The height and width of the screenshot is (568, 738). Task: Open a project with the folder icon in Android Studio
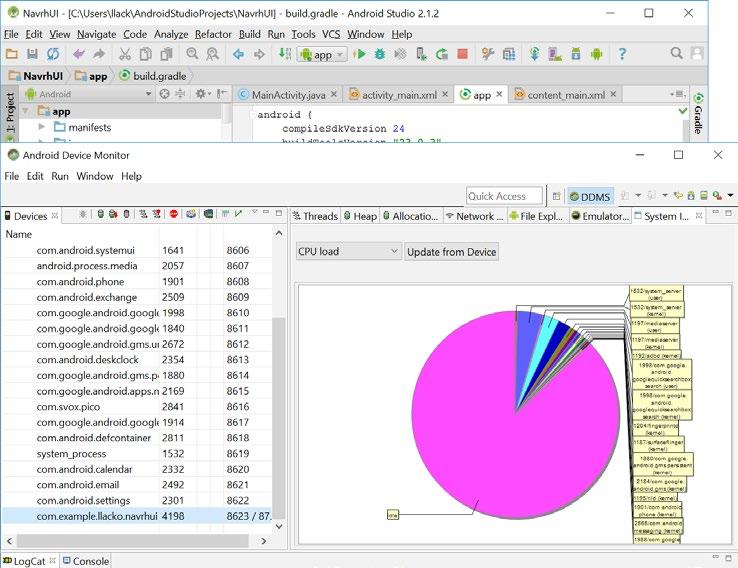click(x=12, y=54)
